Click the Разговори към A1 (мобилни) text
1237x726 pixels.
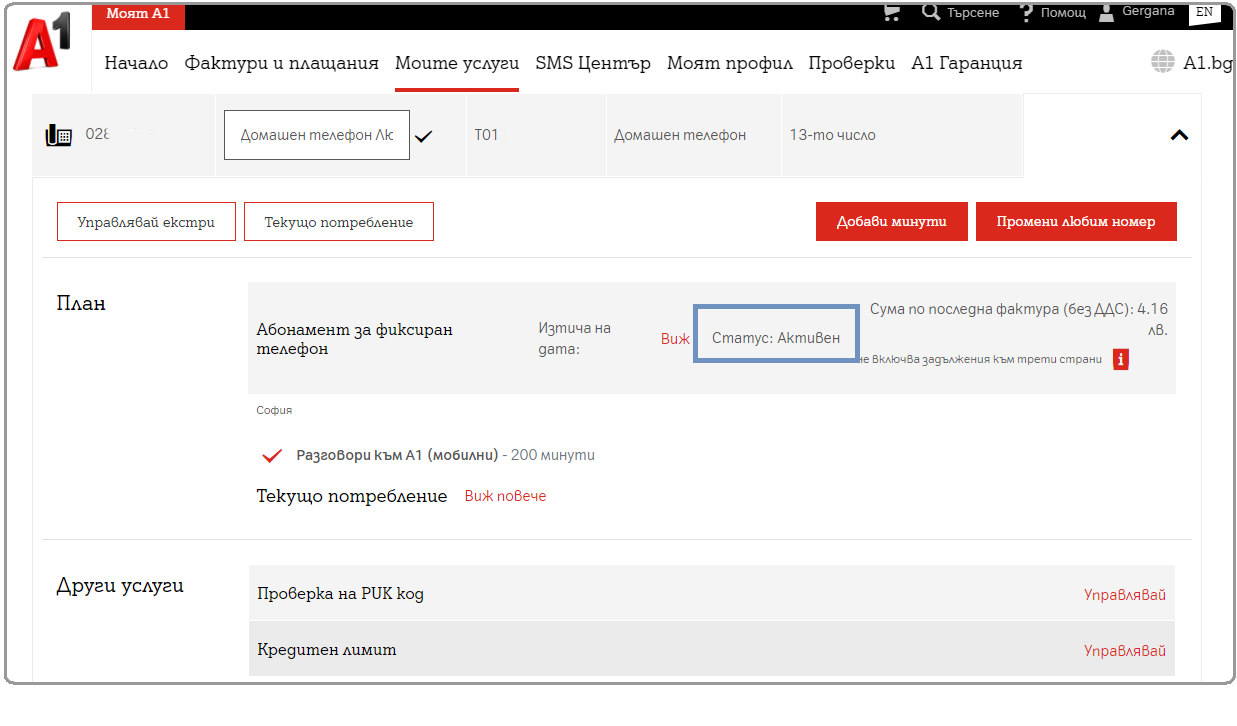[x=397, y=455]
